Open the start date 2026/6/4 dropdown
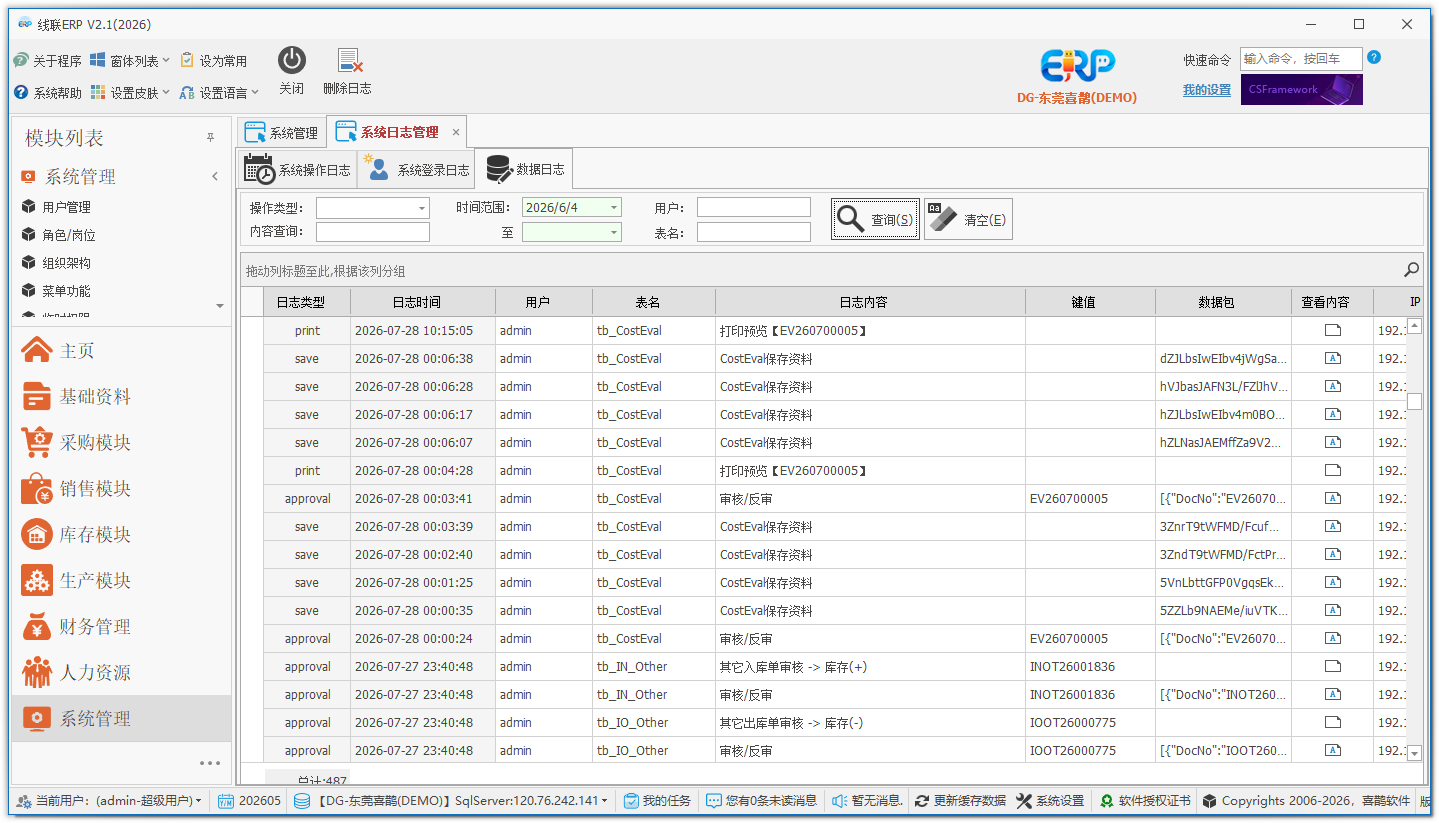 [614, 208]
